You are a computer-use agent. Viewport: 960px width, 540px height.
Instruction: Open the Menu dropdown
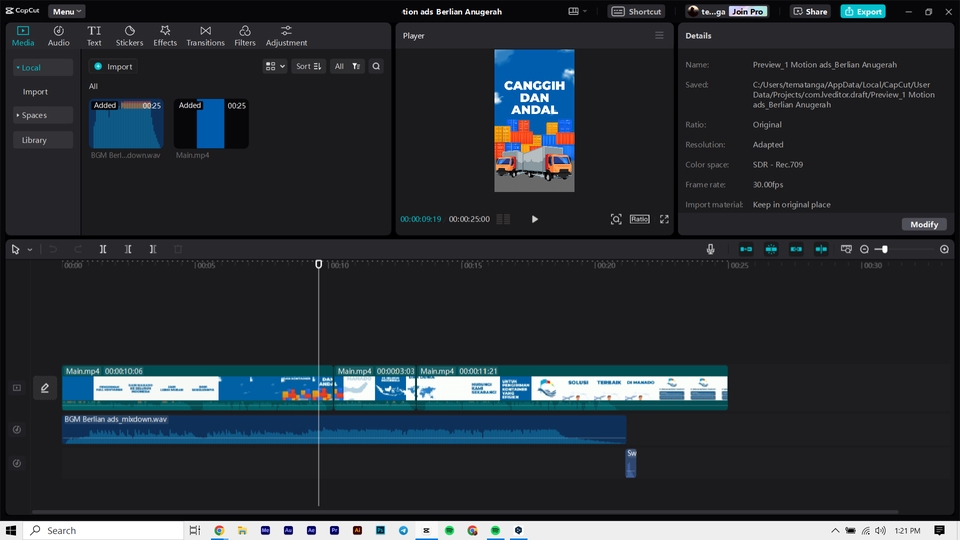(66, 11)
